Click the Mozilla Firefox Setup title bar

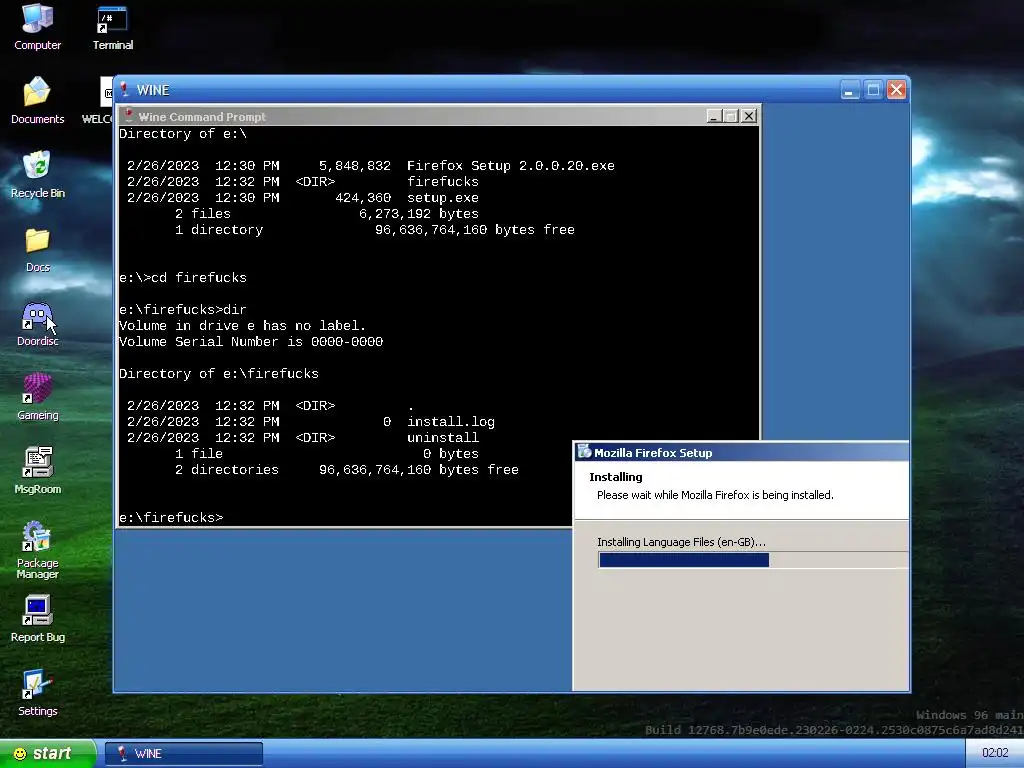pyautogui.click(x=741, y=452)
